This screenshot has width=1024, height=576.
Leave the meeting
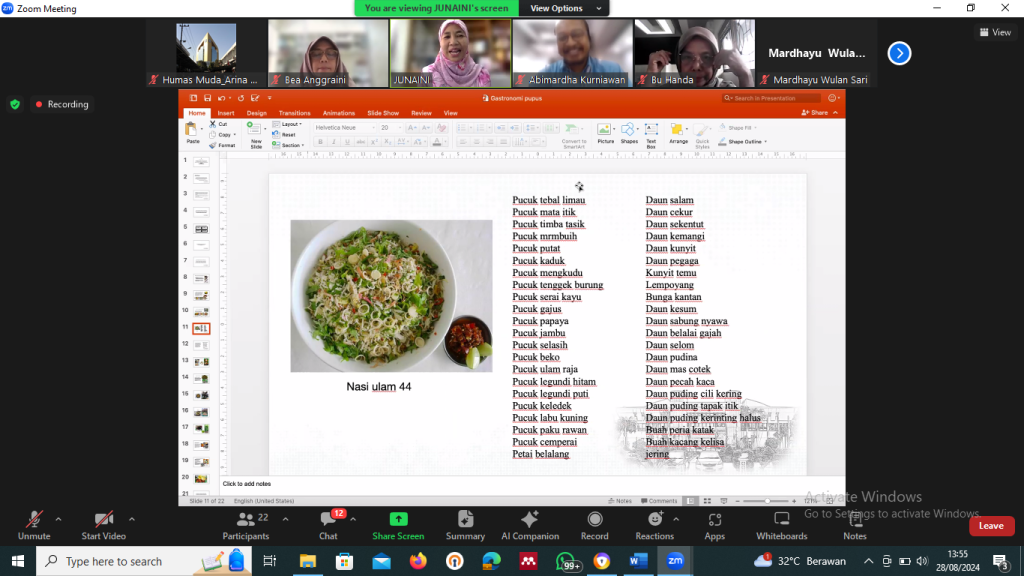[991, 526]
